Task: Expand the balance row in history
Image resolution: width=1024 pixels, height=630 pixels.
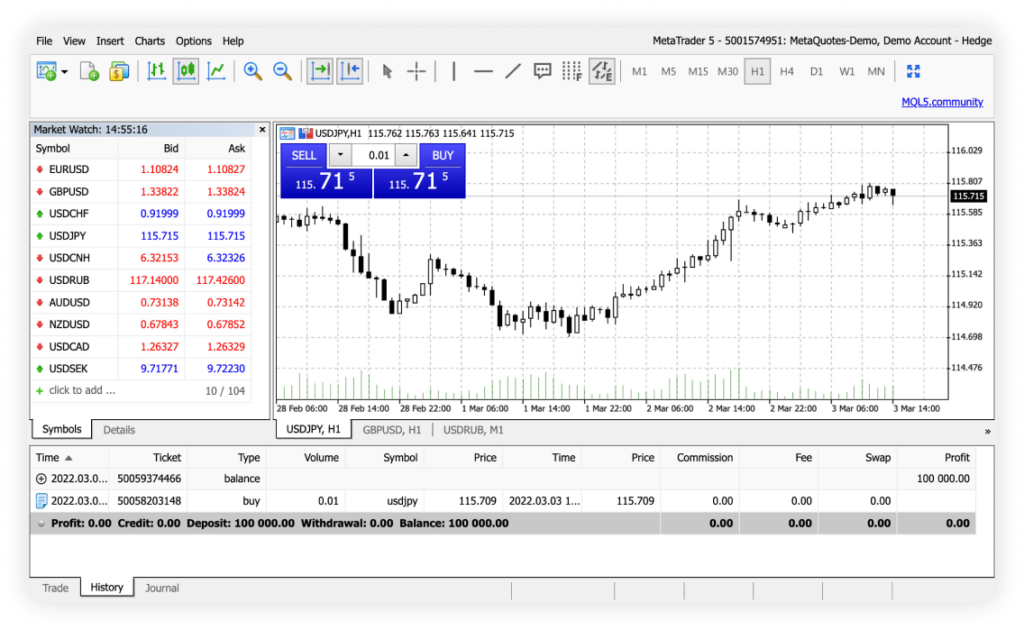Action: coord(40,479)
